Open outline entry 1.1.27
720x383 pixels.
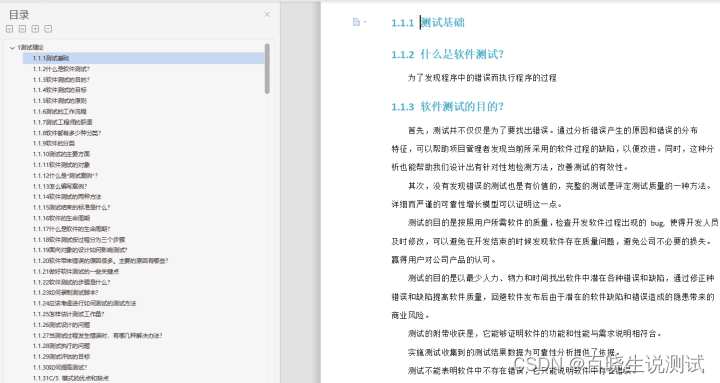98,336
